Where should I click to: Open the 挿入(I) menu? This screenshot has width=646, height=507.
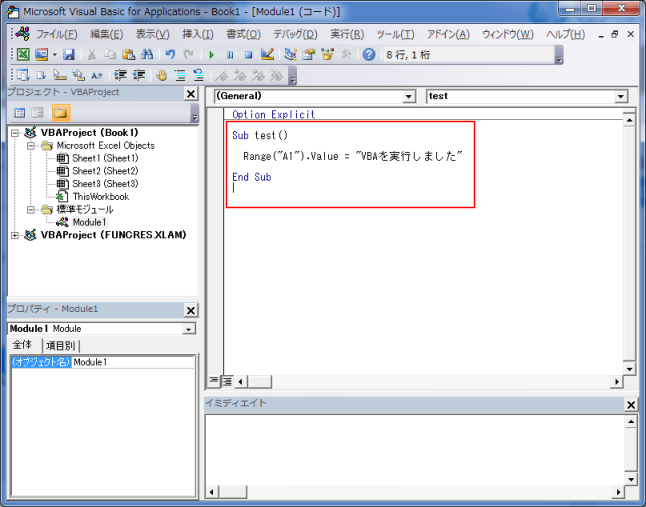point(197,34)
